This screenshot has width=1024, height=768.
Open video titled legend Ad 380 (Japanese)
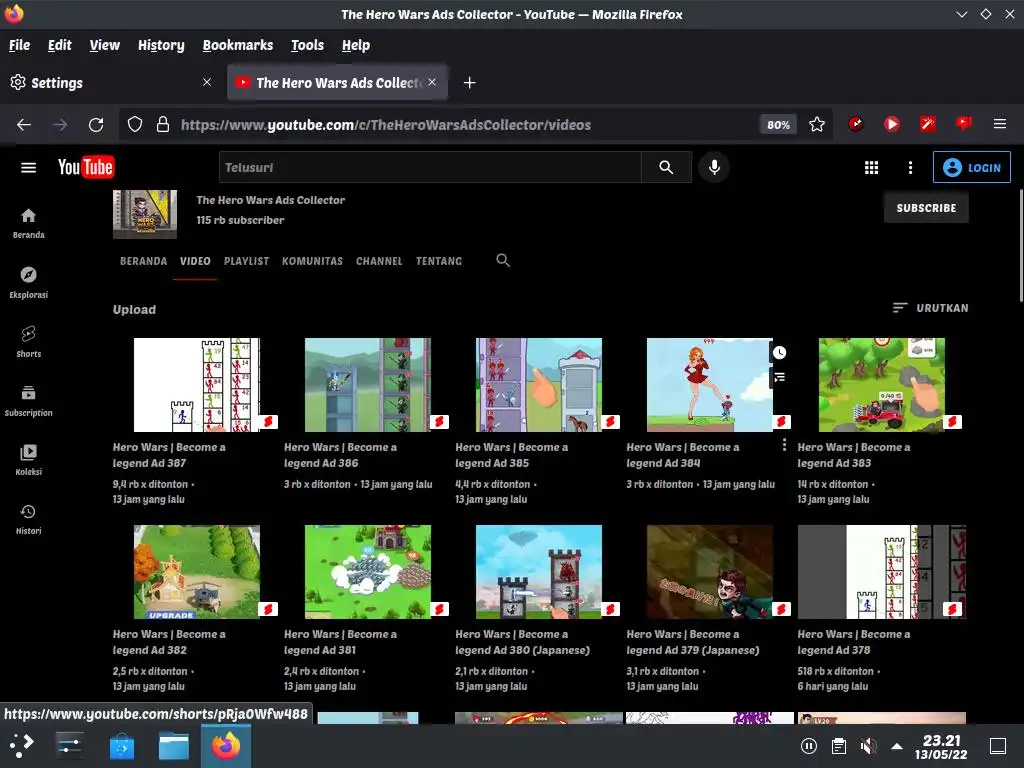click(522, 642)
